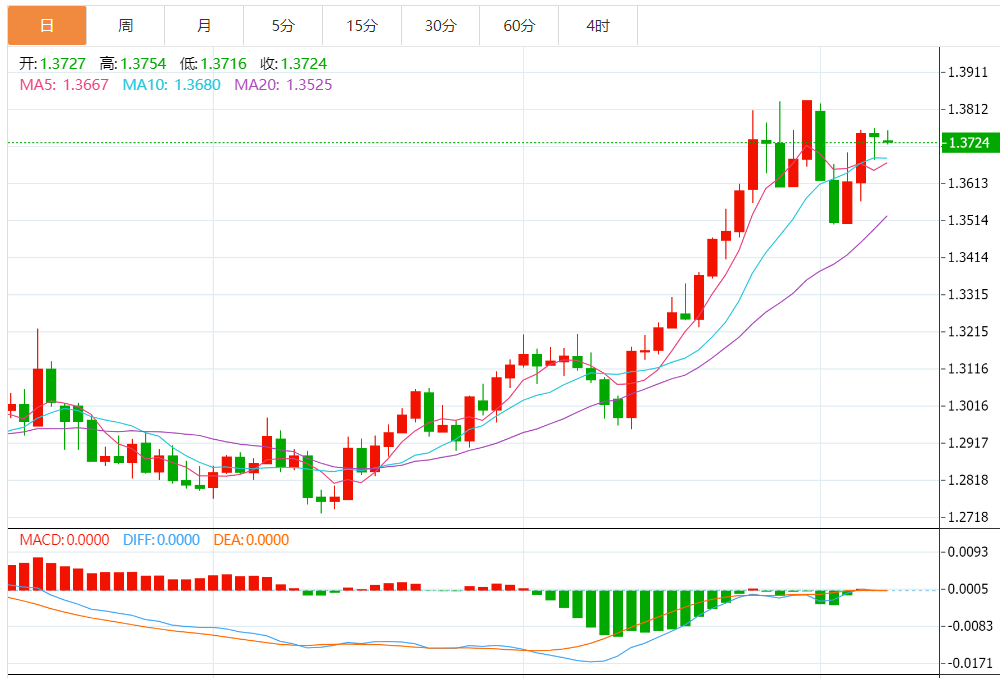Click the MA10: 1.3680 indicator value
The width and height of the screenshot is (1000, 678).
172,85
